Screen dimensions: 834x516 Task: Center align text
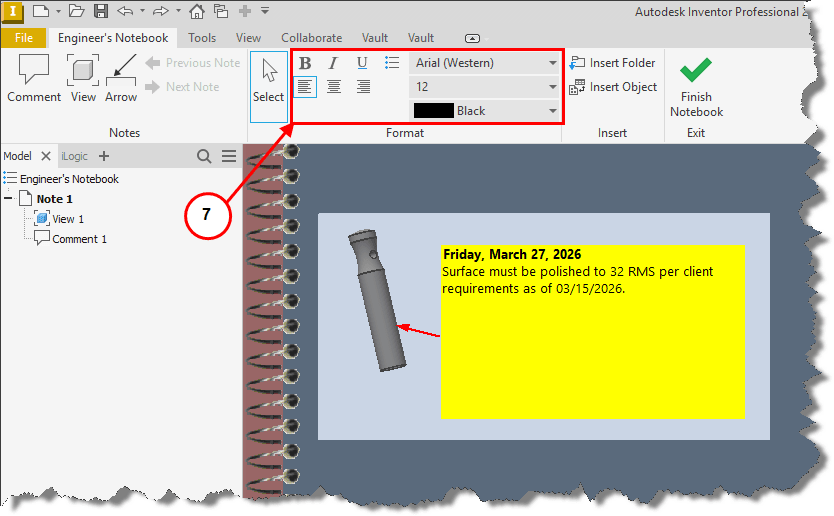(334, 87)
